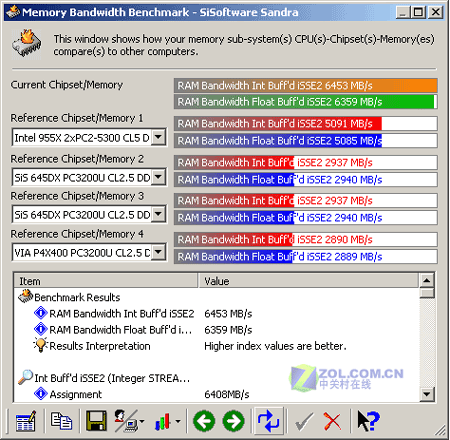Screen dimensions: 450x440
Task: Refresh the benchmark with blue arrows icon
Action: click(x=268, y=421)
